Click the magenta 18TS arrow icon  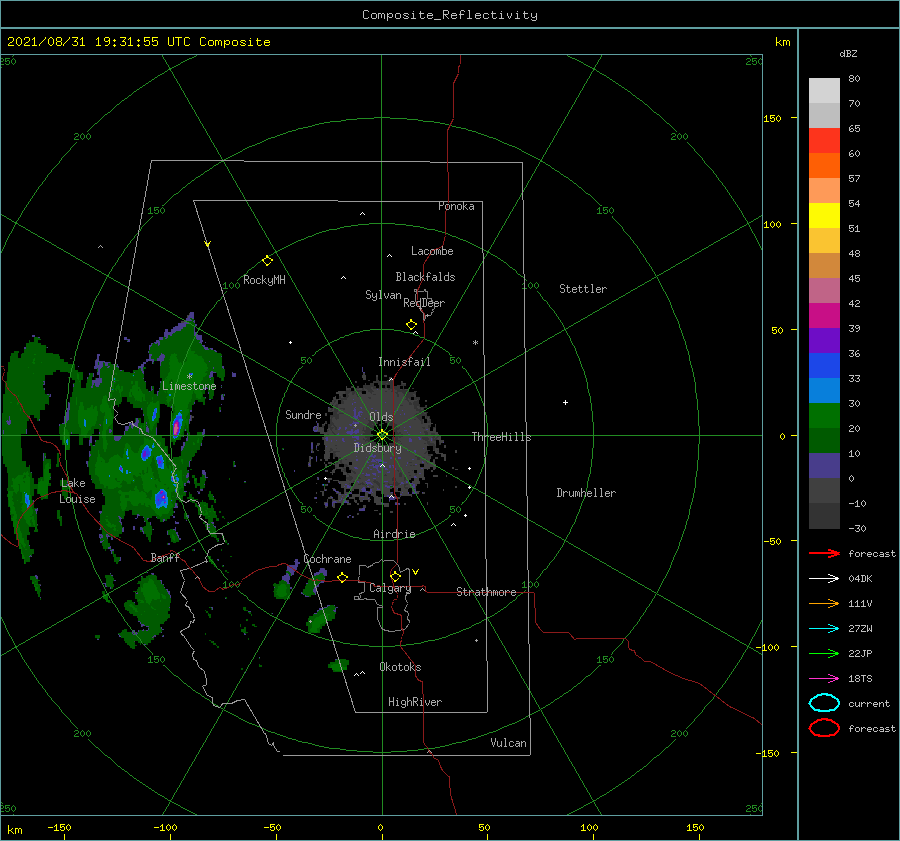click(824, 679)
